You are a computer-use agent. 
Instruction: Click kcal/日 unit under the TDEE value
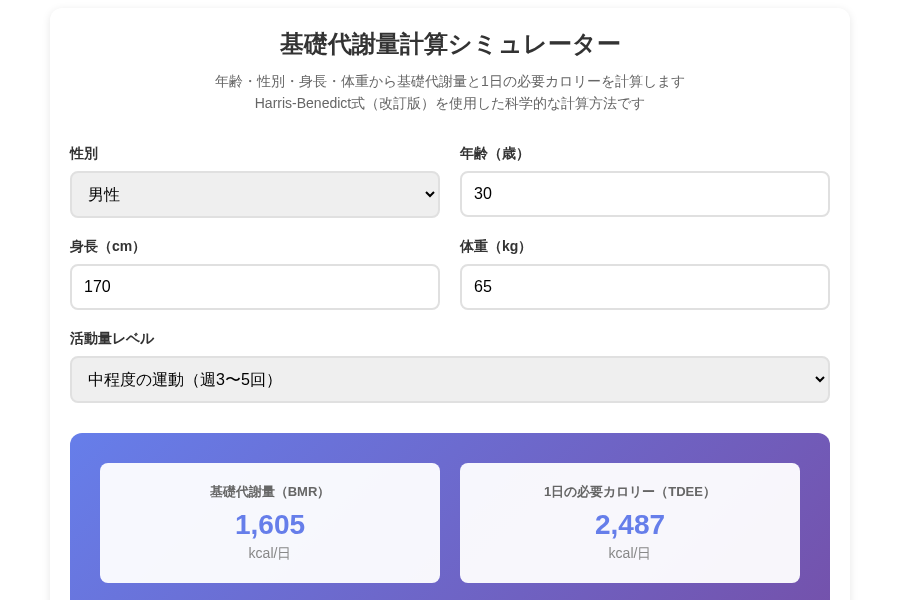630,553
